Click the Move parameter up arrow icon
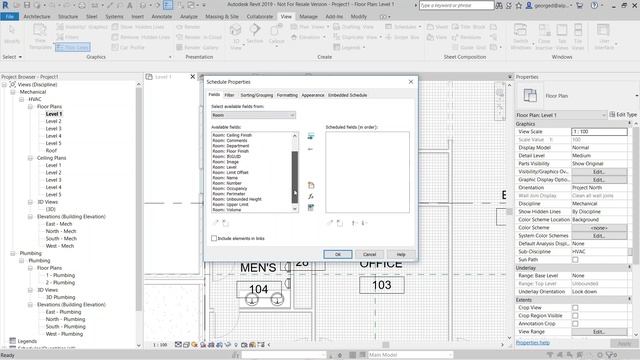 click(x=354, y=223)
